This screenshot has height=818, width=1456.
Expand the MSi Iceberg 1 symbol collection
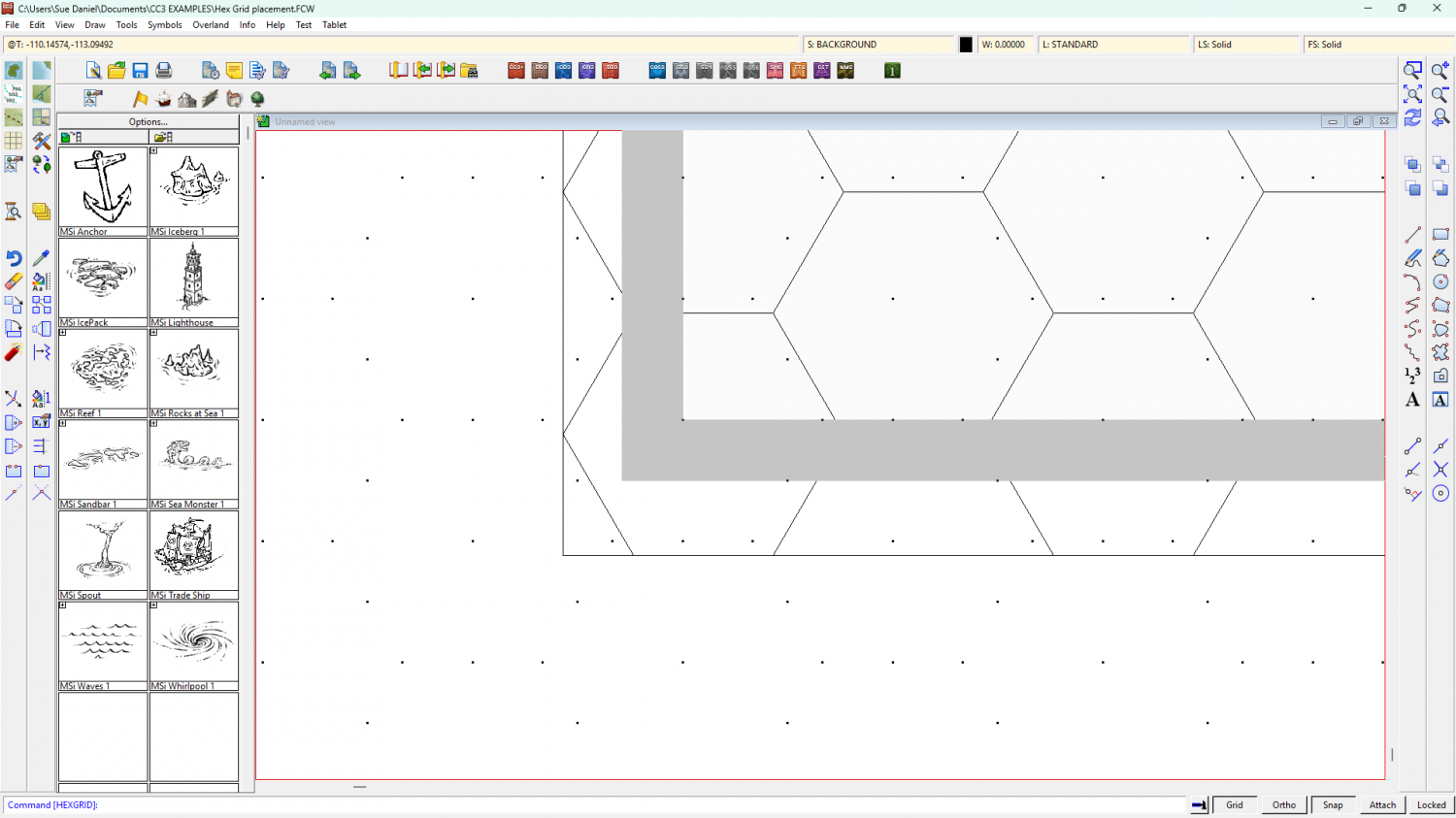153,150
